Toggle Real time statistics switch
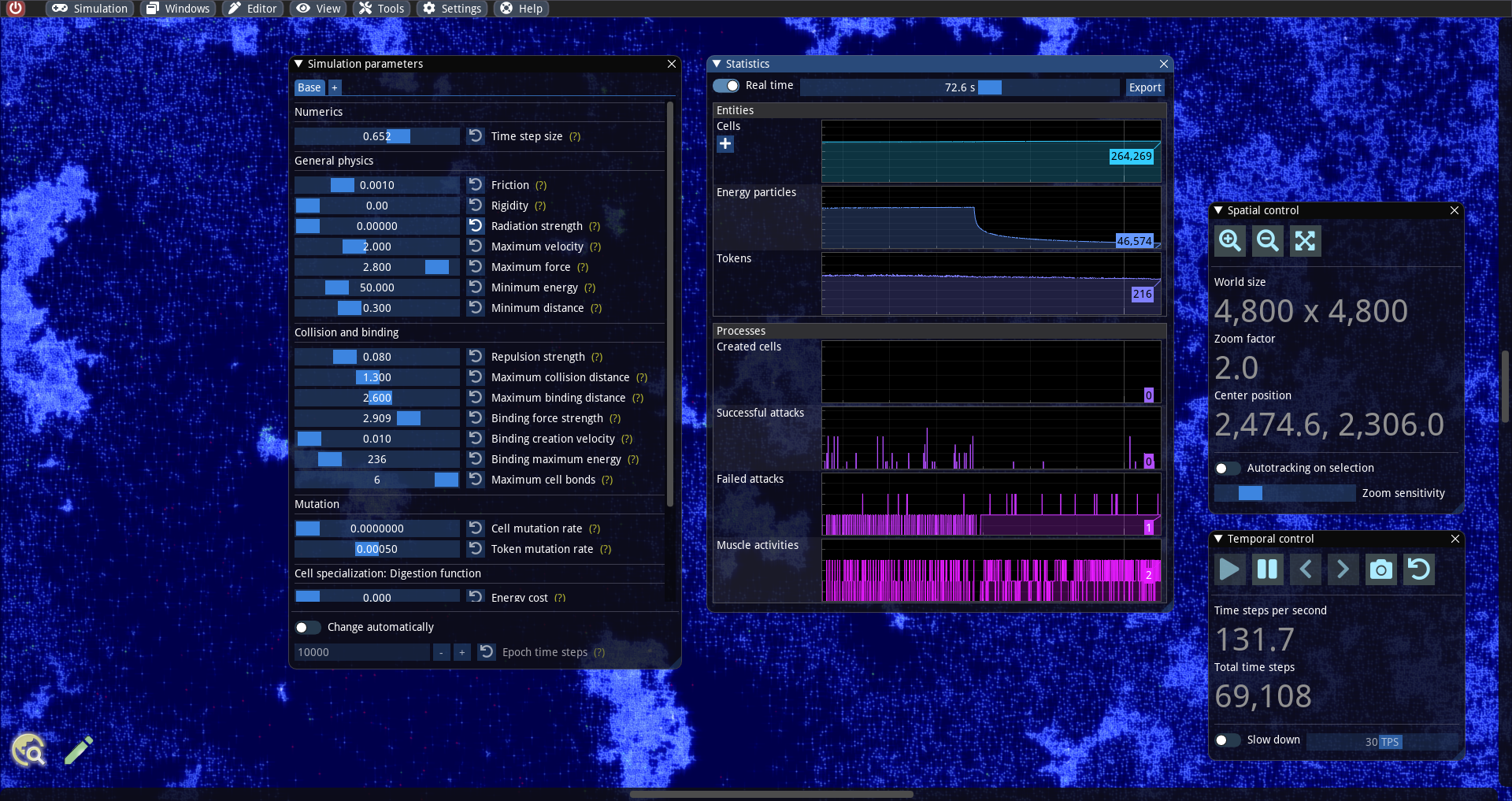This screenshot has width=1512, height=801. pyautogui.click(x=726, y=86)
